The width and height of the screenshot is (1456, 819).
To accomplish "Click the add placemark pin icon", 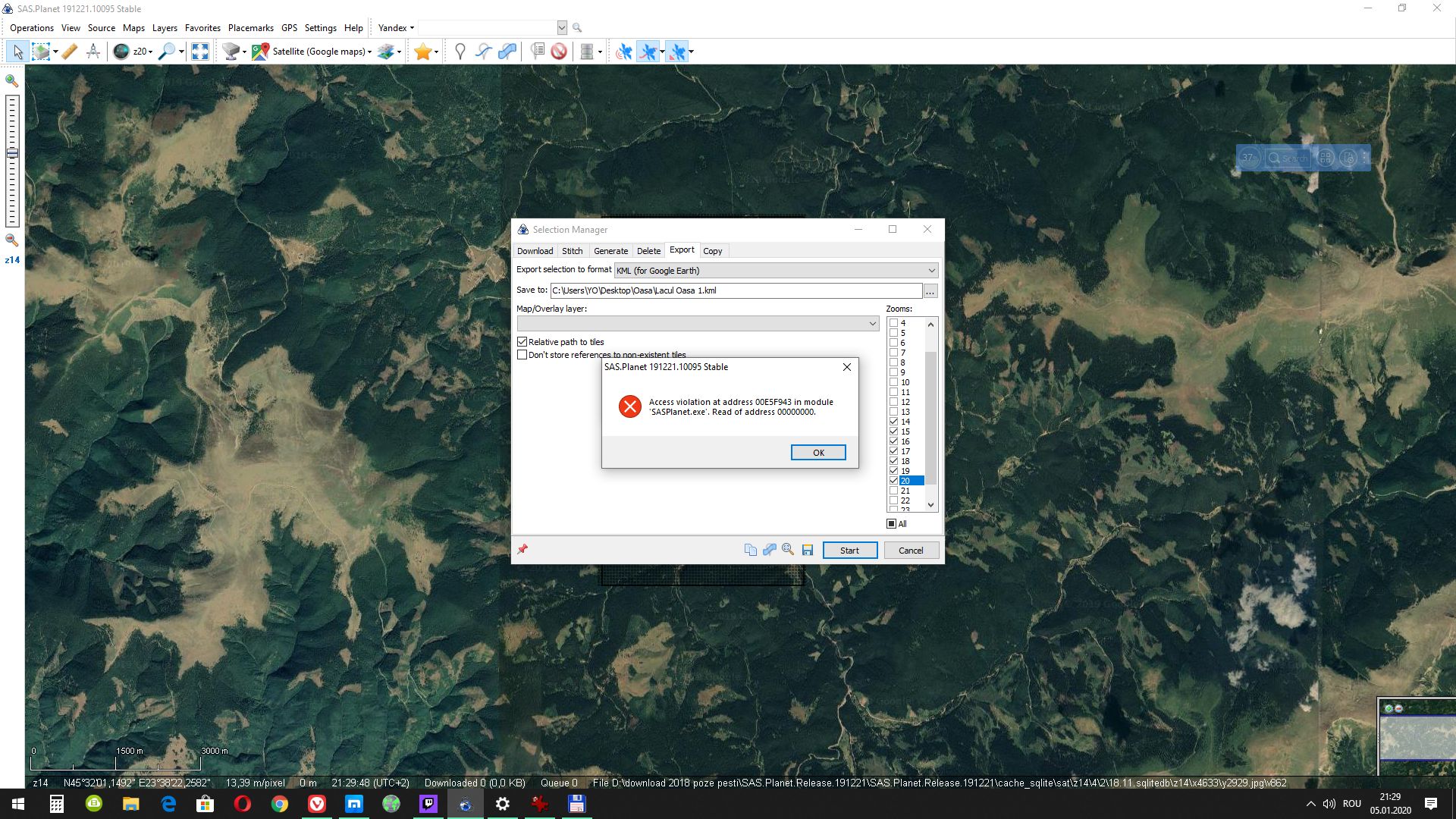I will click(460, 52).
